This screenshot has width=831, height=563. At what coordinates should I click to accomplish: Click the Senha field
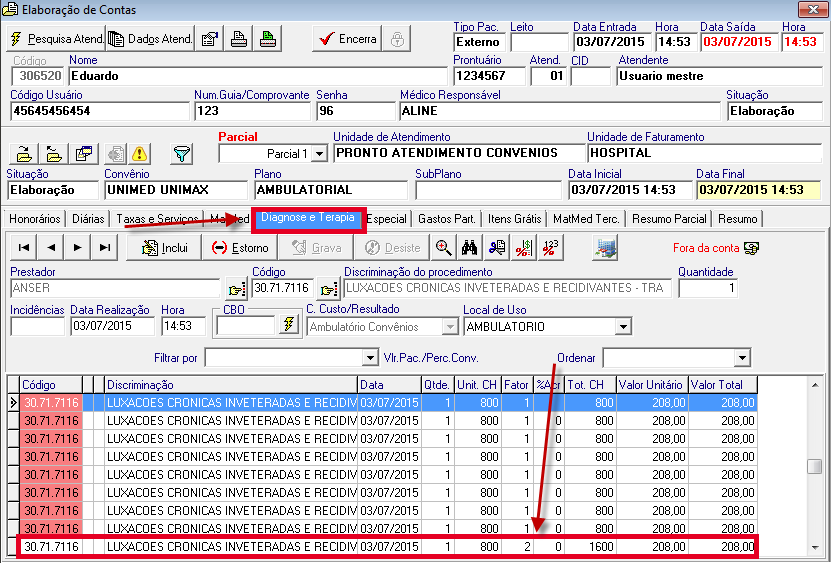click(356, 111)
